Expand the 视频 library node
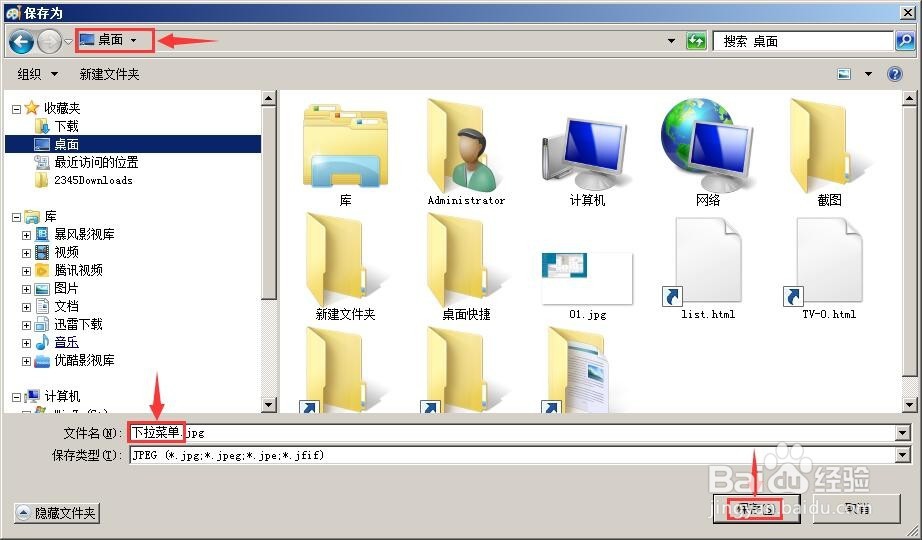The width and height of the screenshot is (922, 540). (x=26, y=253)
